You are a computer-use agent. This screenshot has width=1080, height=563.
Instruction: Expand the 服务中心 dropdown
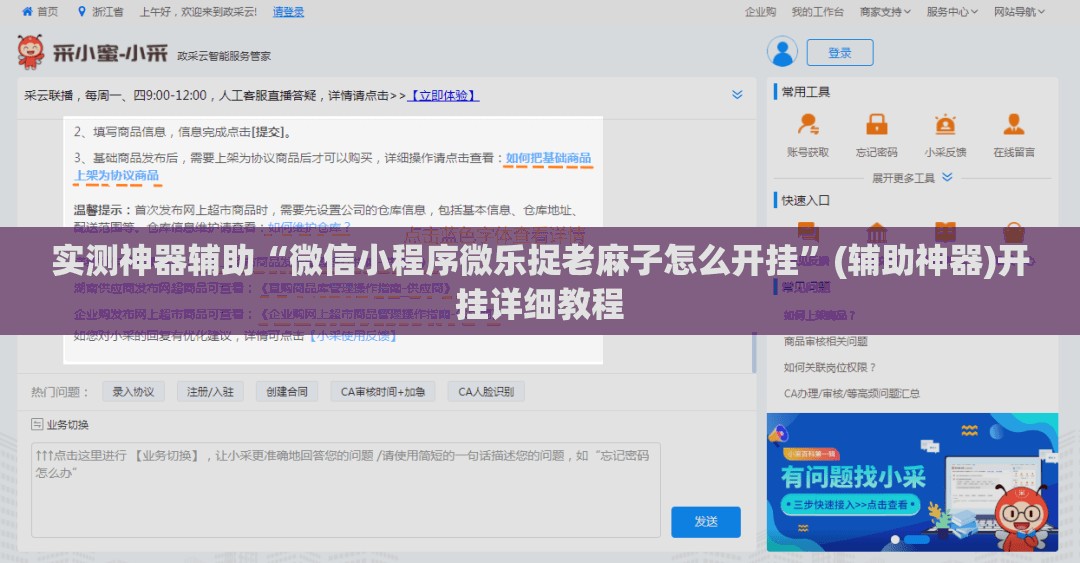952,12
